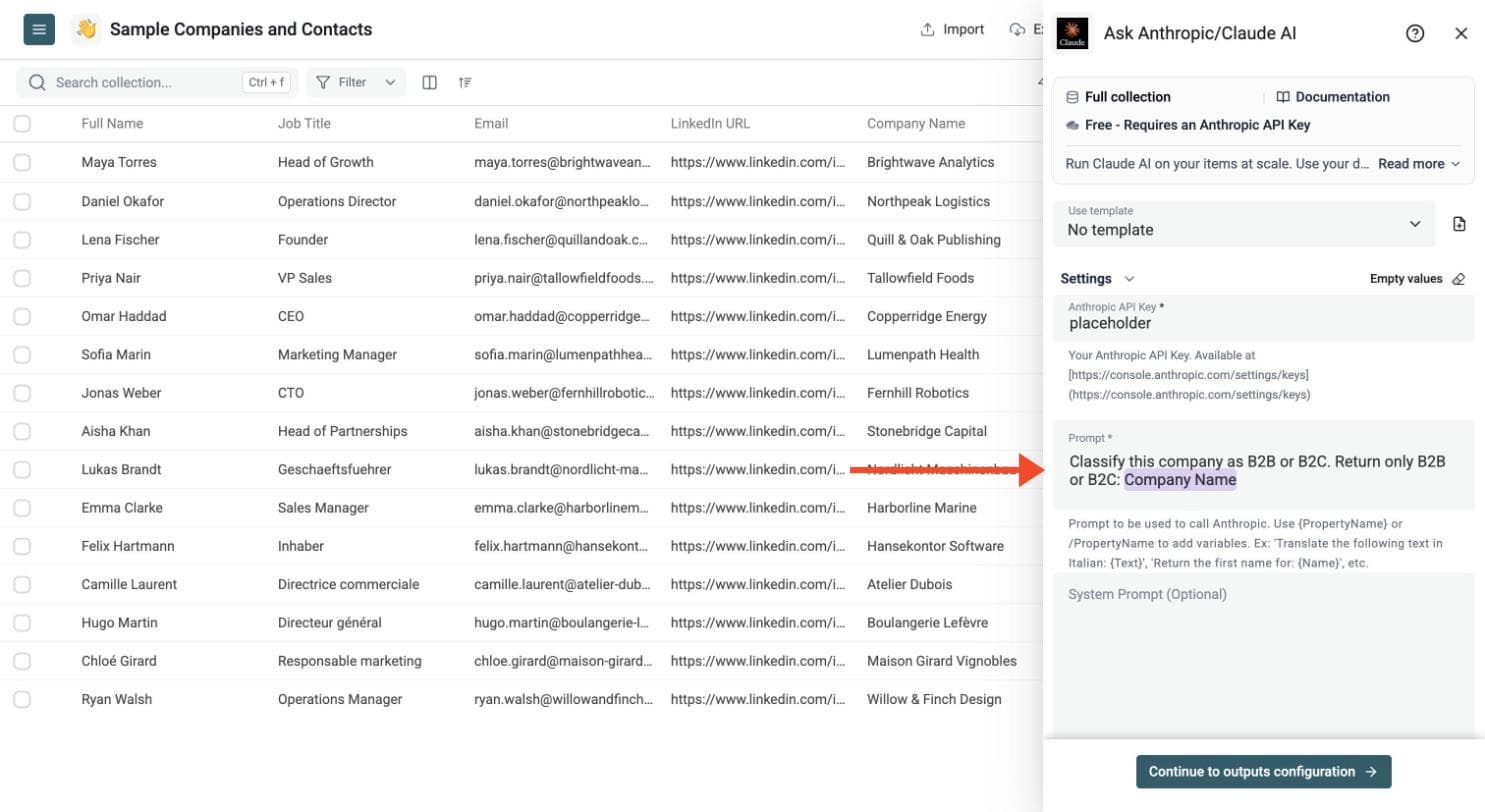Collapse the Settings section chevron
1485x812 pixels.
1129,279
